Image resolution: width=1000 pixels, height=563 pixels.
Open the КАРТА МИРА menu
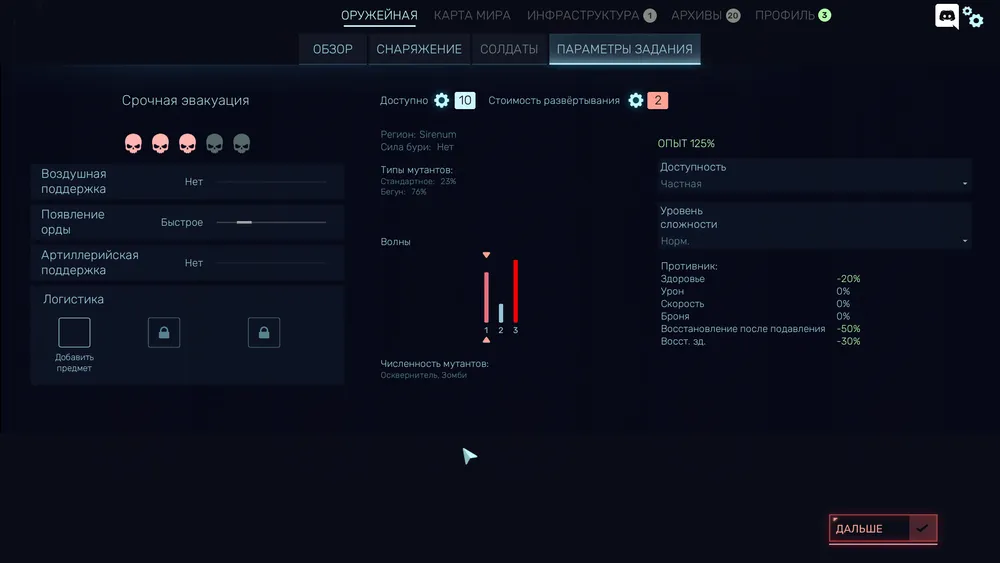472,15
